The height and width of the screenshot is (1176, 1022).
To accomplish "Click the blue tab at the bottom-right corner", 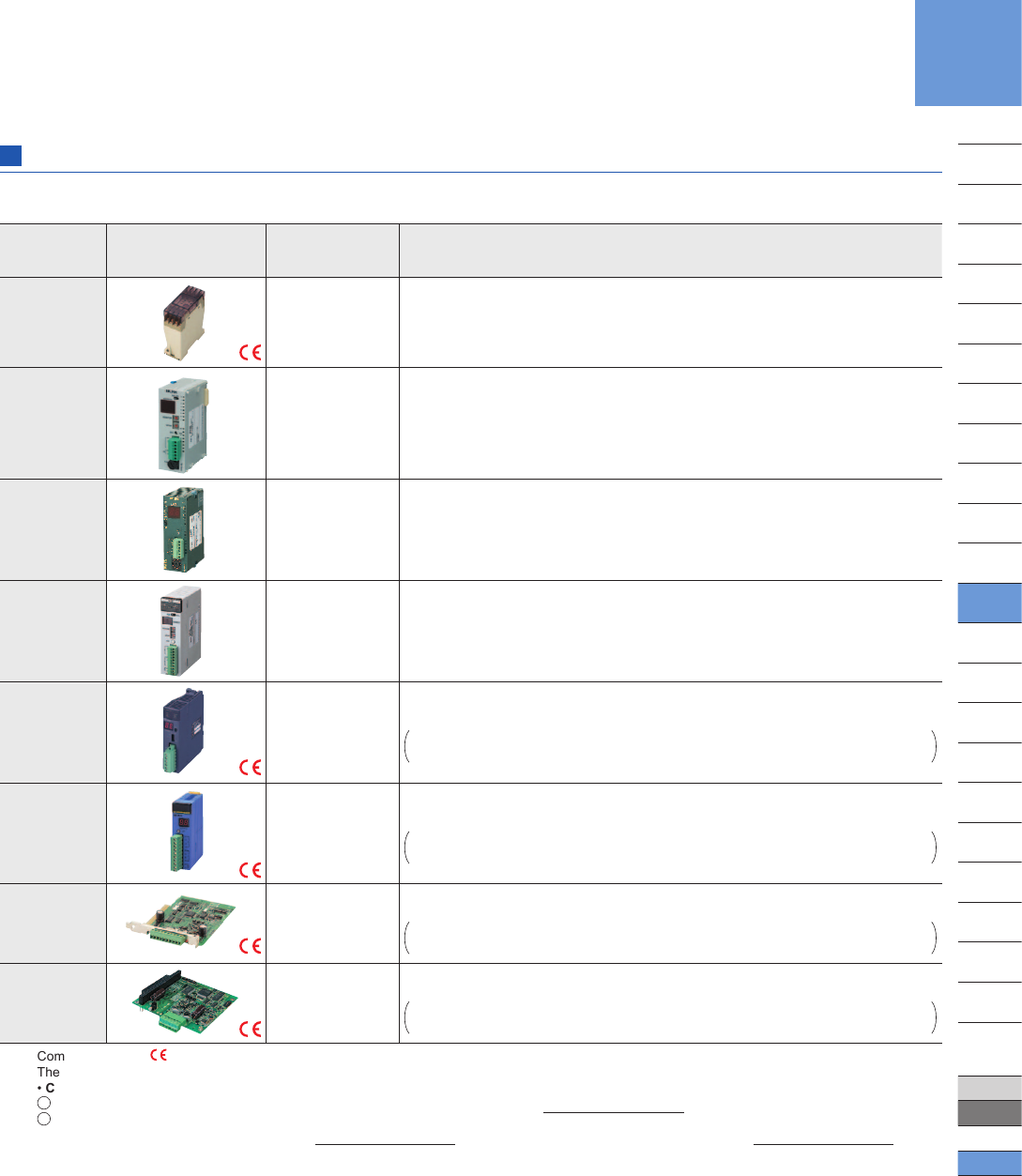I will (989, 1162).
